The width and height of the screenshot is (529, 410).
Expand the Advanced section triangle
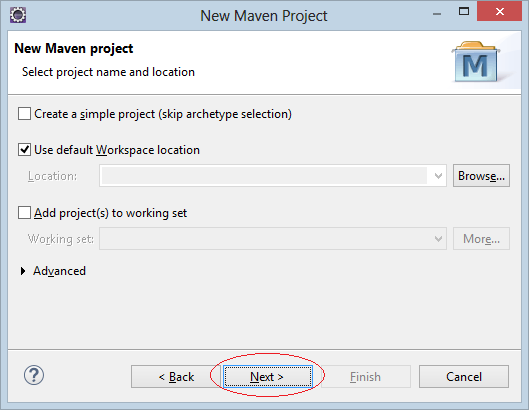click(x=23, y=271)
